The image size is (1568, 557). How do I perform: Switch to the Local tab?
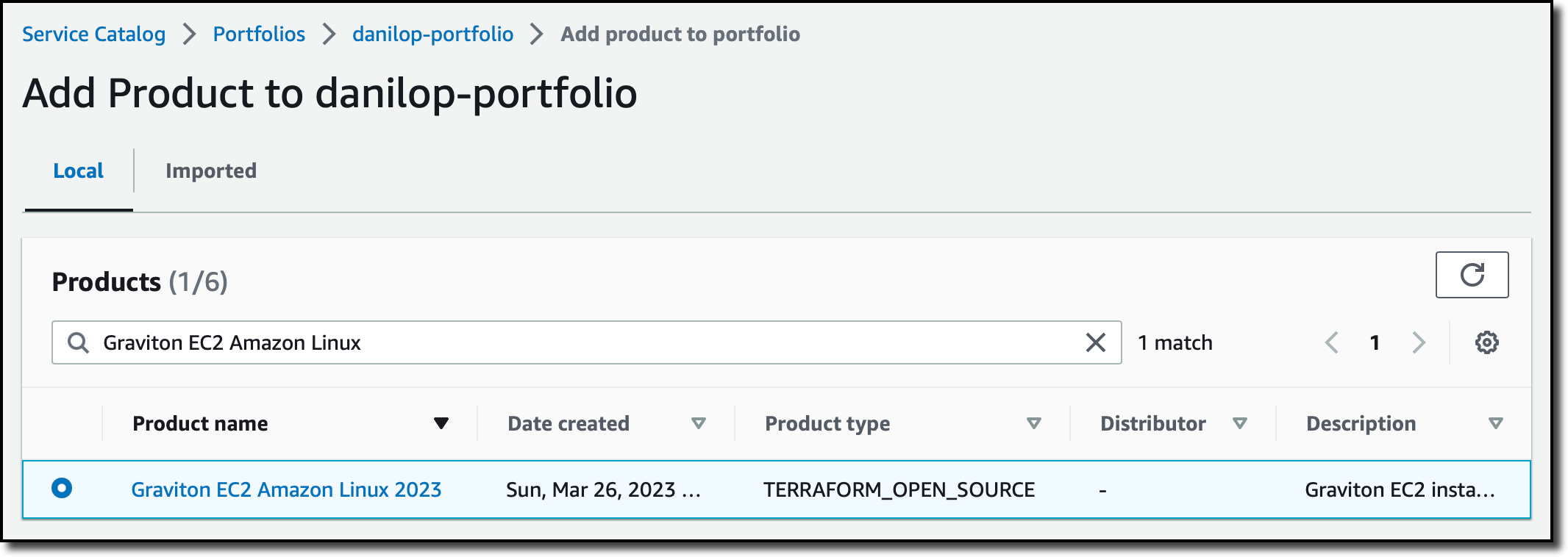click(78, 171)
